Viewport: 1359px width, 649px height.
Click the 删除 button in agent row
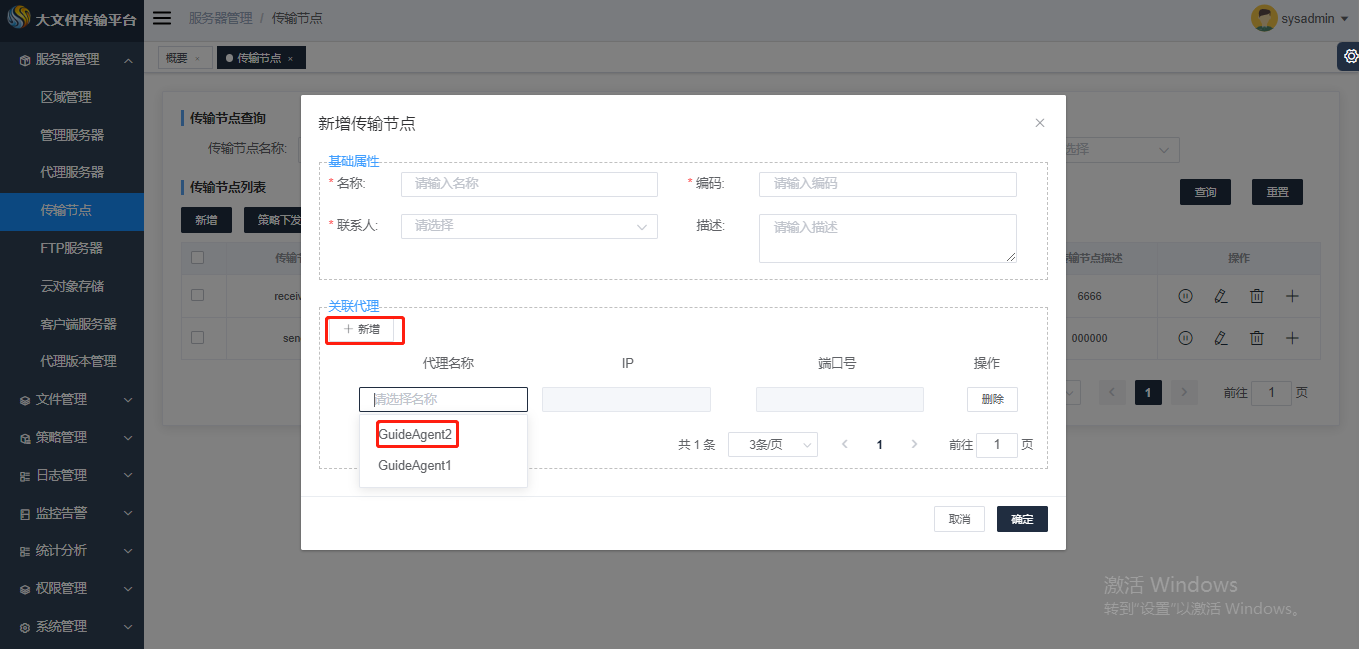pyautogui.click(x=992, y=399)
